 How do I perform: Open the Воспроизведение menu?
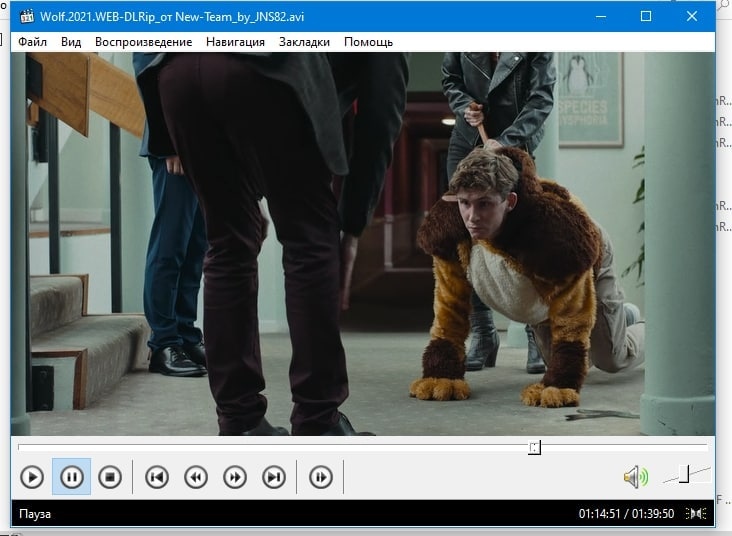143,42
